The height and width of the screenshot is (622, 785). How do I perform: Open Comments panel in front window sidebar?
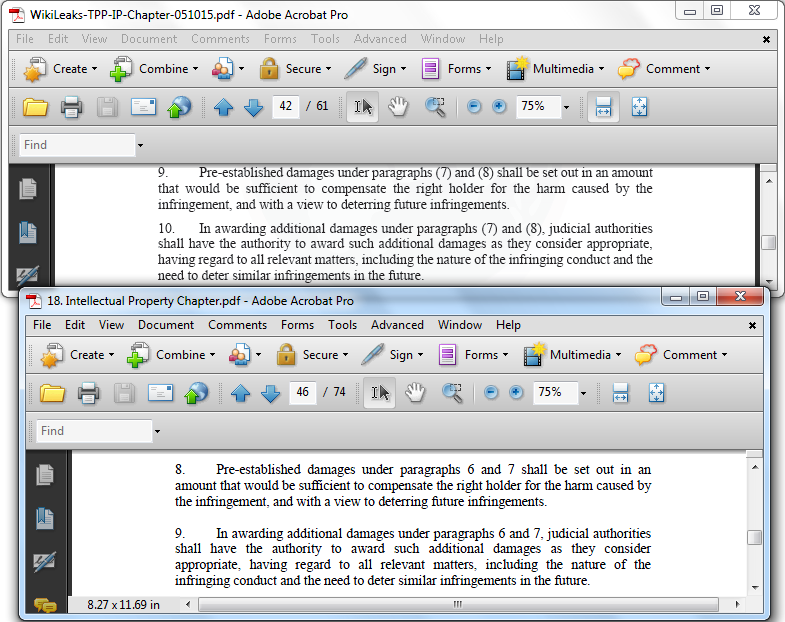point(45,605)
